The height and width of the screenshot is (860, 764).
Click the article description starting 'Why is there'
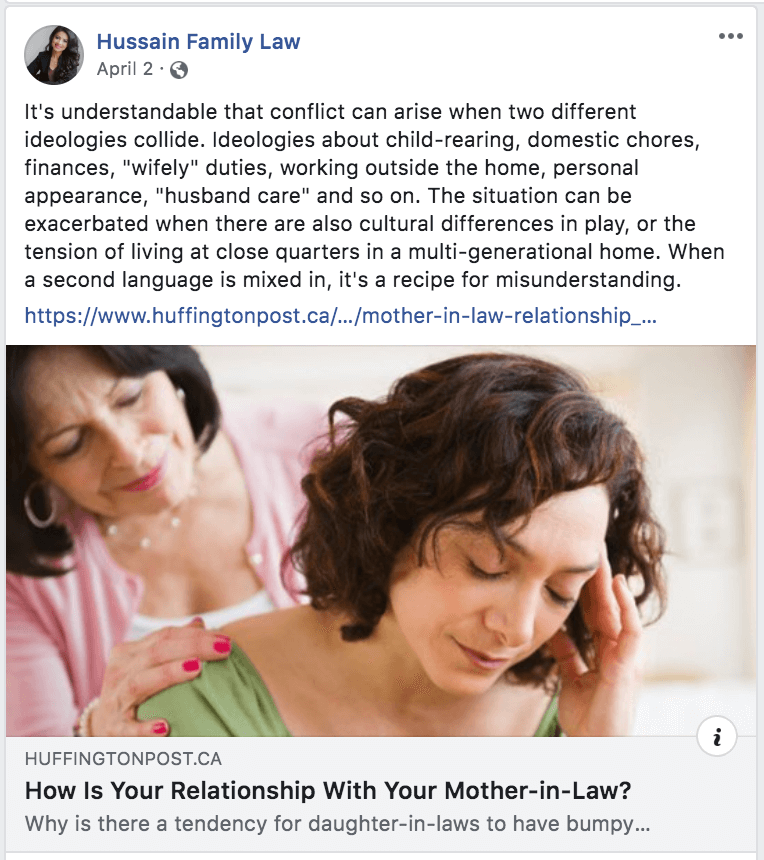click(337, 824)
